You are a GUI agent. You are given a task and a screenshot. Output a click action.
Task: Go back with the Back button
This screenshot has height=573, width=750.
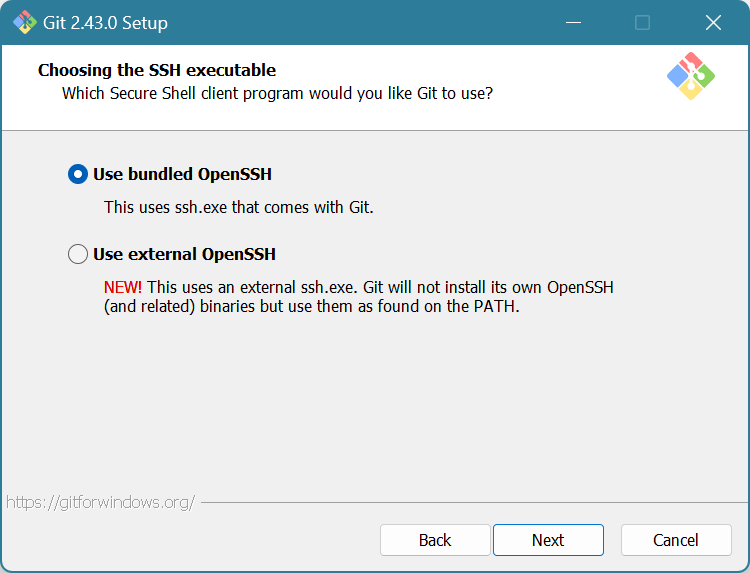click(435, 540)
